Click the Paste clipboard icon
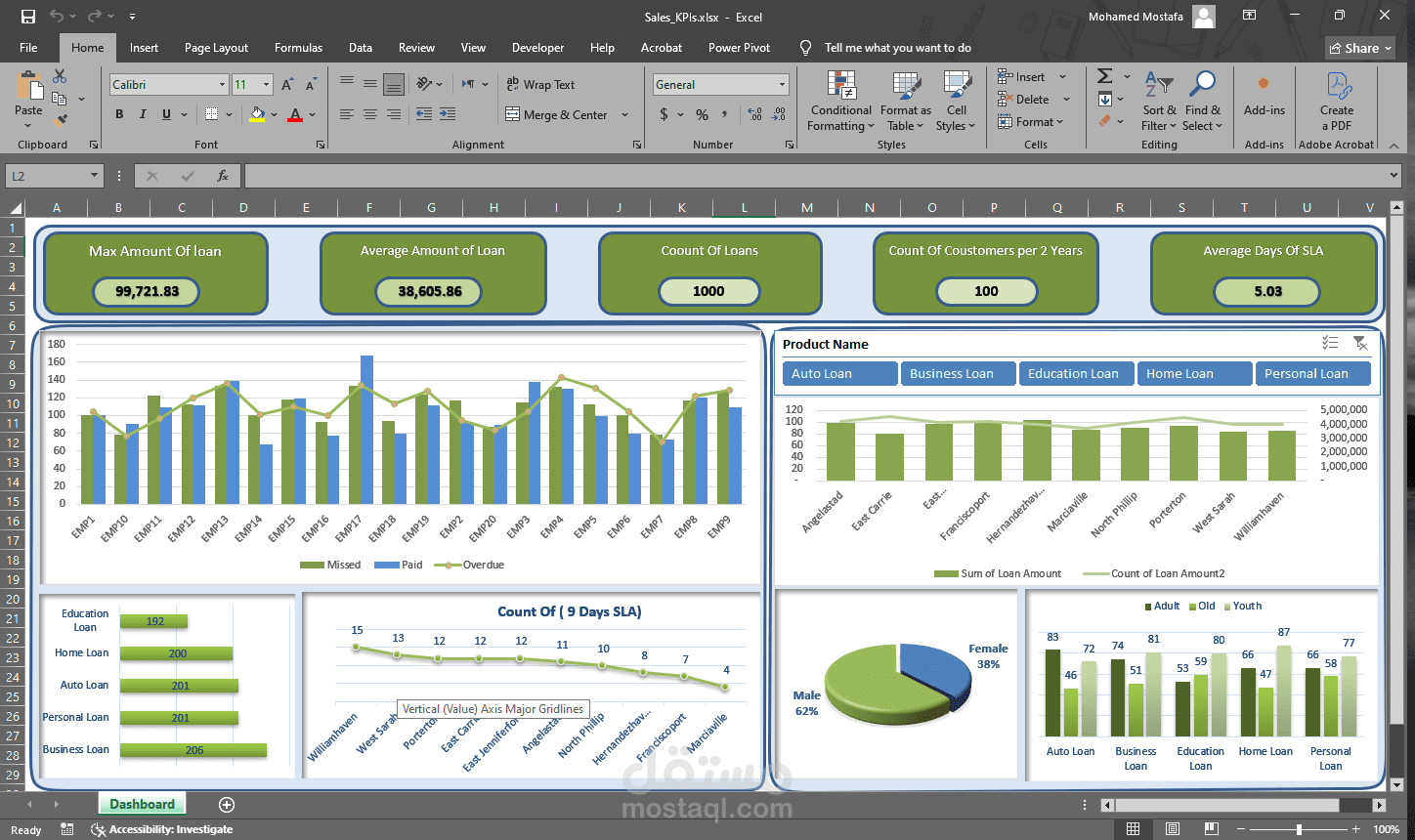Image resolution: width=1415 pixels, height=840 pixels. click(x=28, y=87)
